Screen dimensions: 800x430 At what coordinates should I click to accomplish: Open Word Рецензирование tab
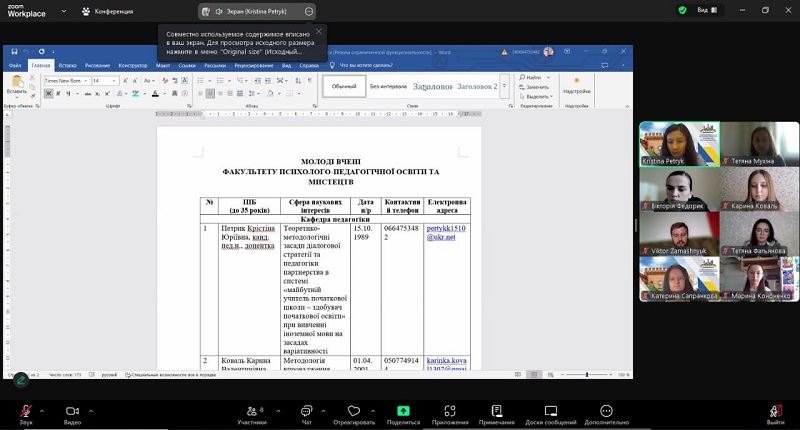(254, 65)
